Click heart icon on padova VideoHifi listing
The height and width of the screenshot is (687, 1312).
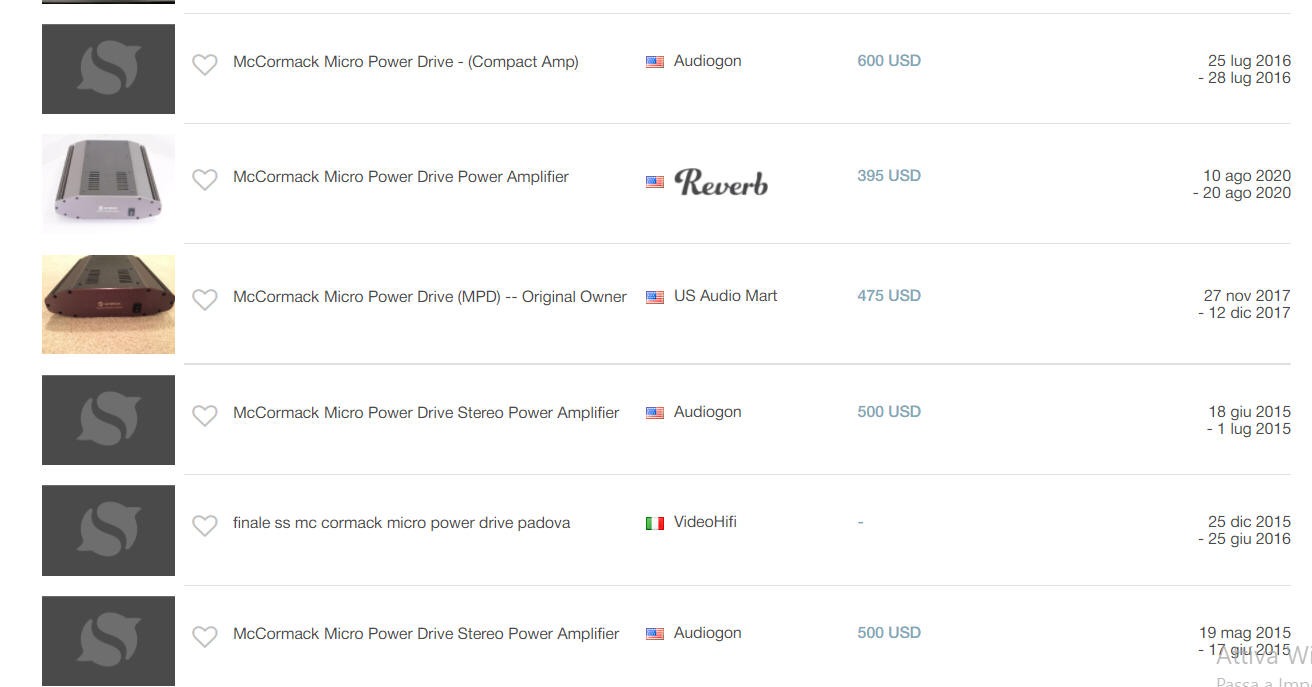205,526
